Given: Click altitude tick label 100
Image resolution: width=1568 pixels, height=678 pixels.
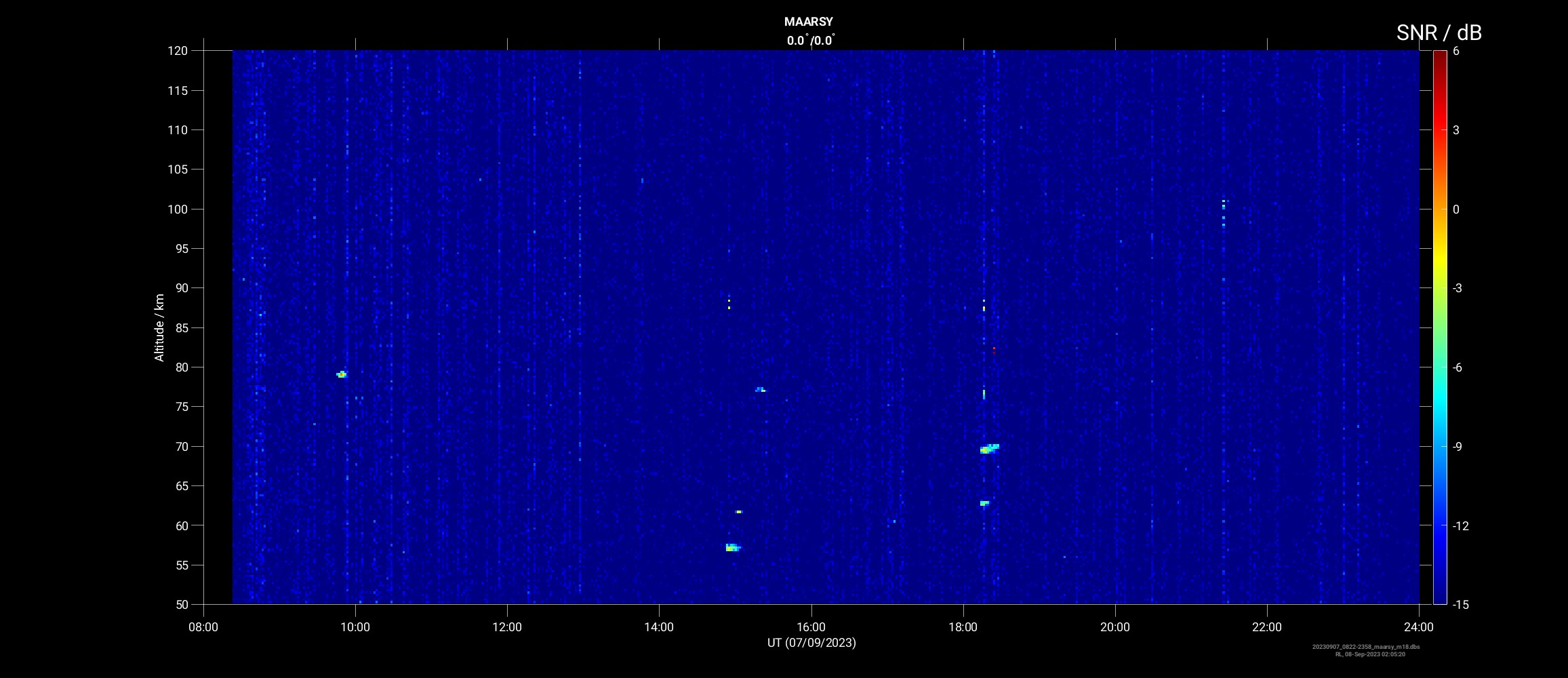Looking at the screenshot, I should point(178,210).
